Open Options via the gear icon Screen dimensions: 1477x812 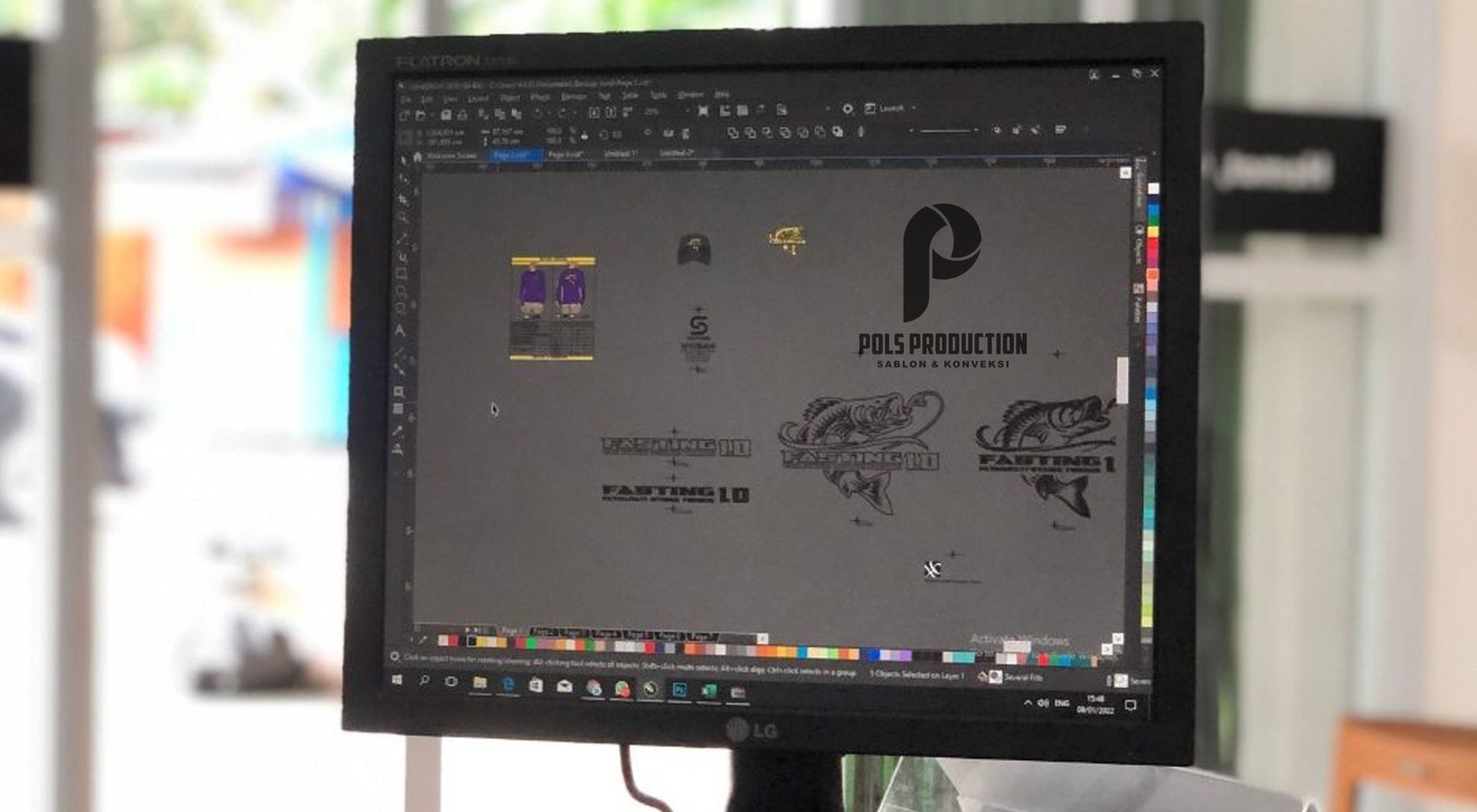pos(847,109)
